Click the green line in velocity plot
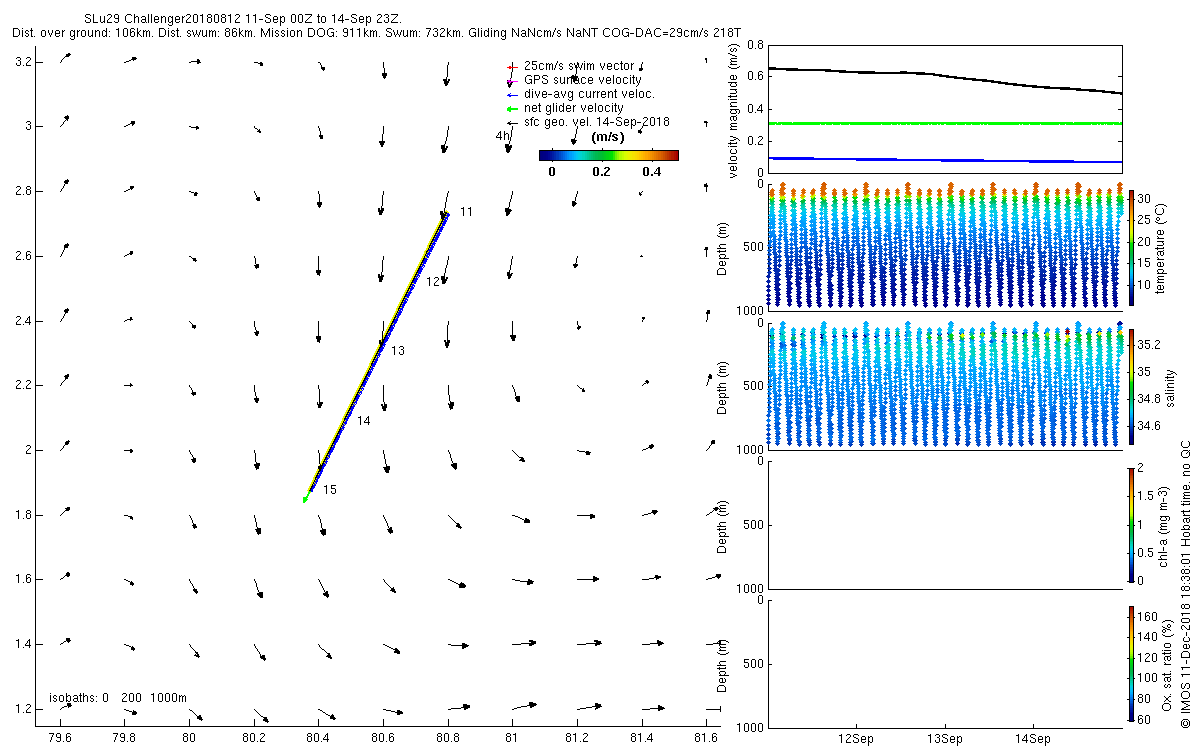The height and width of the screenshot is (750, 1200). (945, 123)
